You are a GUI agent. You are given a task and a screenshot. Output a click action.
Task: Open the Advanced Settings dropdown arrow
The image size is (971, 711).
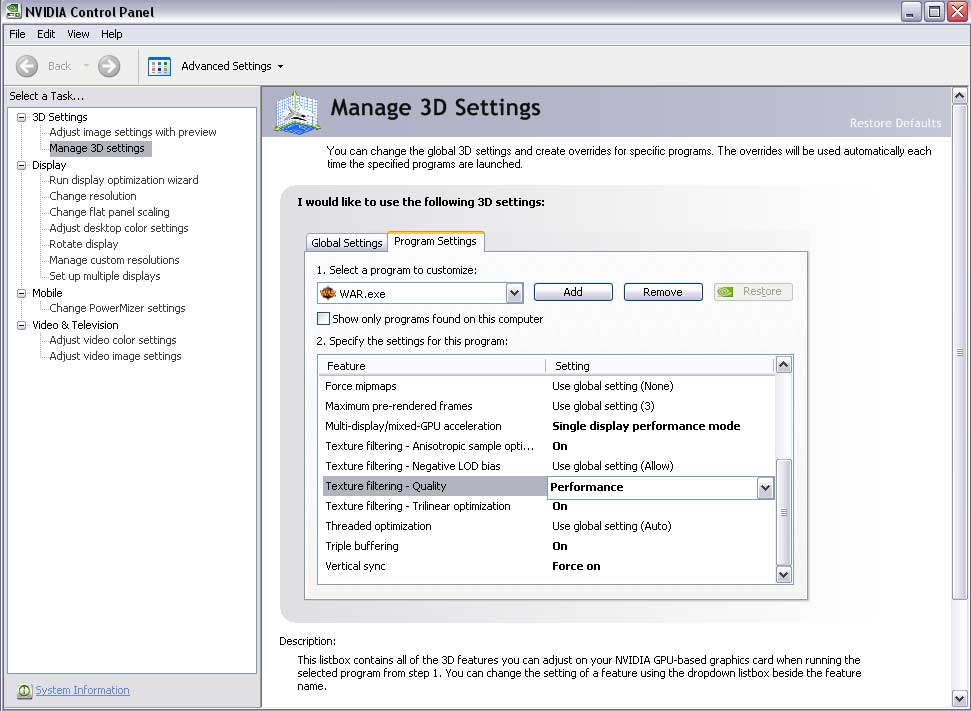pos(281,66)
